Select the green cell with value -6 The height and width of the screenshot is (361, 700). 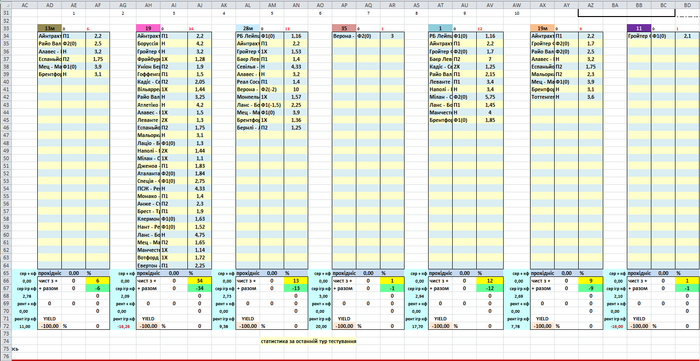pos(97,288)
